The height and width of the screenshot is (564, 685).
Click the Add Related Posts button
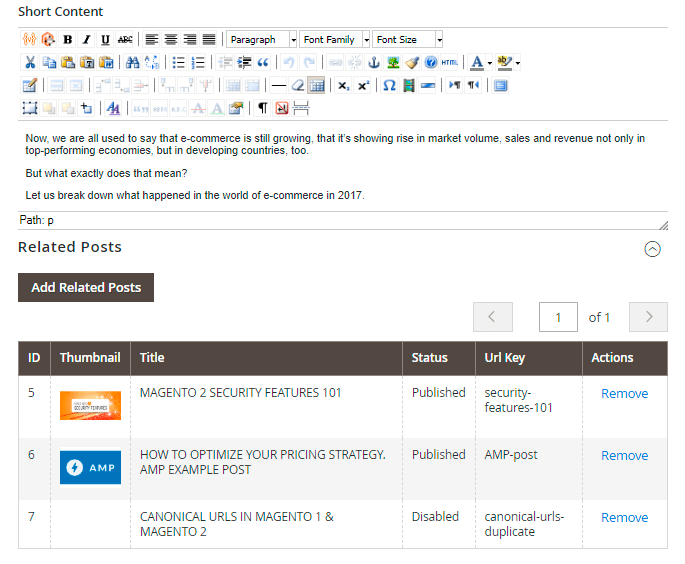click(86, 287)
